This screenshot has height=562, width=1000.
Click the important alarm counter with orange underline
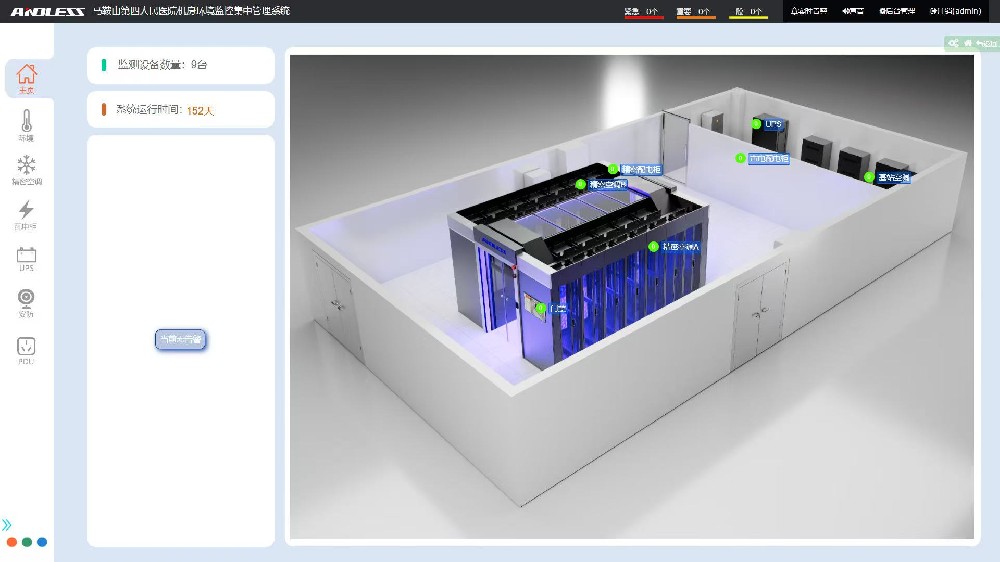(695, 11)
